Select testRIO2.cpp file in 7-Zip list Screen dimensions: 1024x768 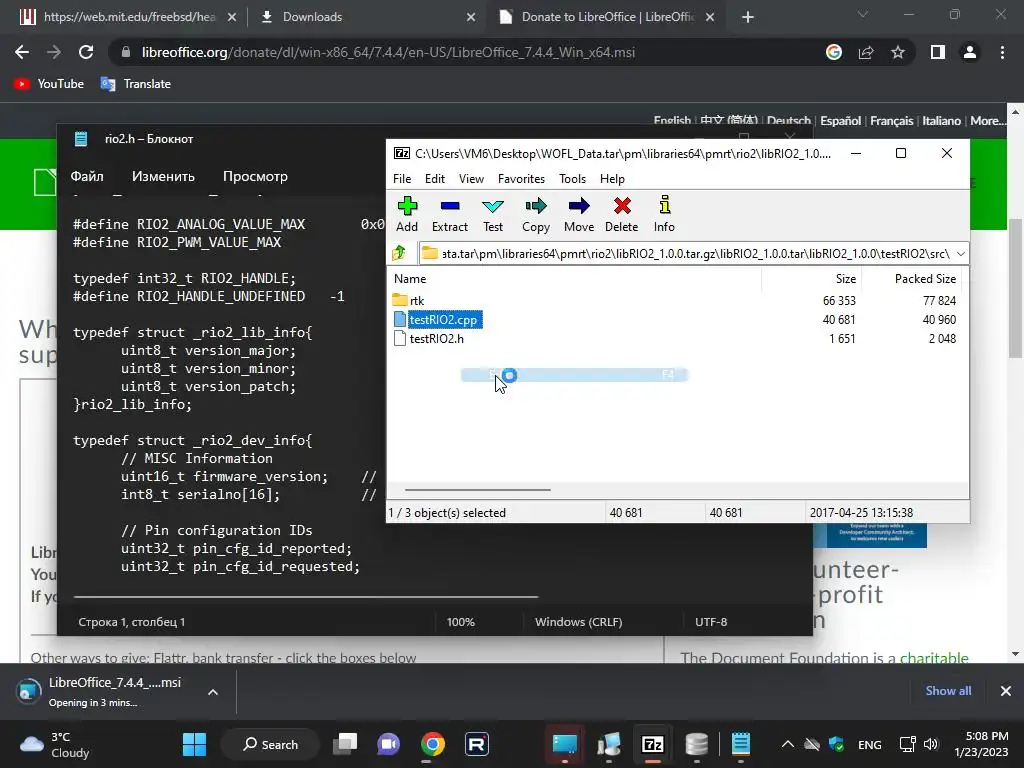[443, 319]
